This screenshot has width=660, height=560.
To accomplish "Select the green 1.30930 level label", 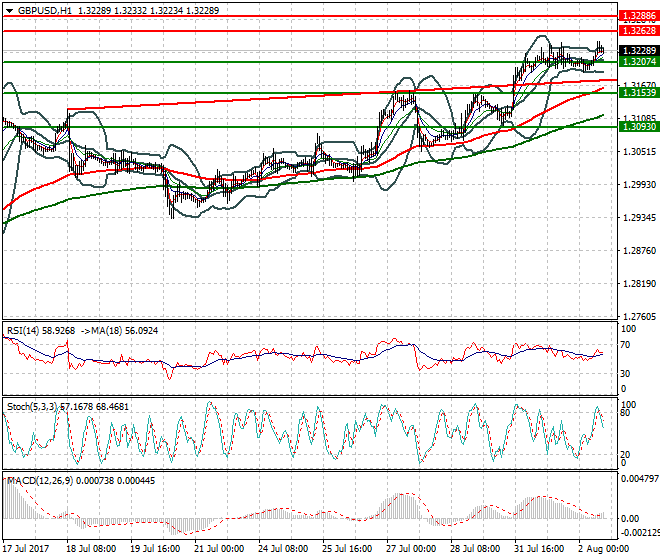I will (639, 127).
